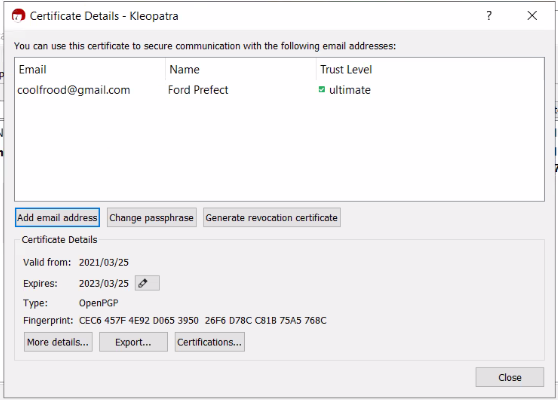
Task: Sort list by Name column header
Action: coord(241,69)
